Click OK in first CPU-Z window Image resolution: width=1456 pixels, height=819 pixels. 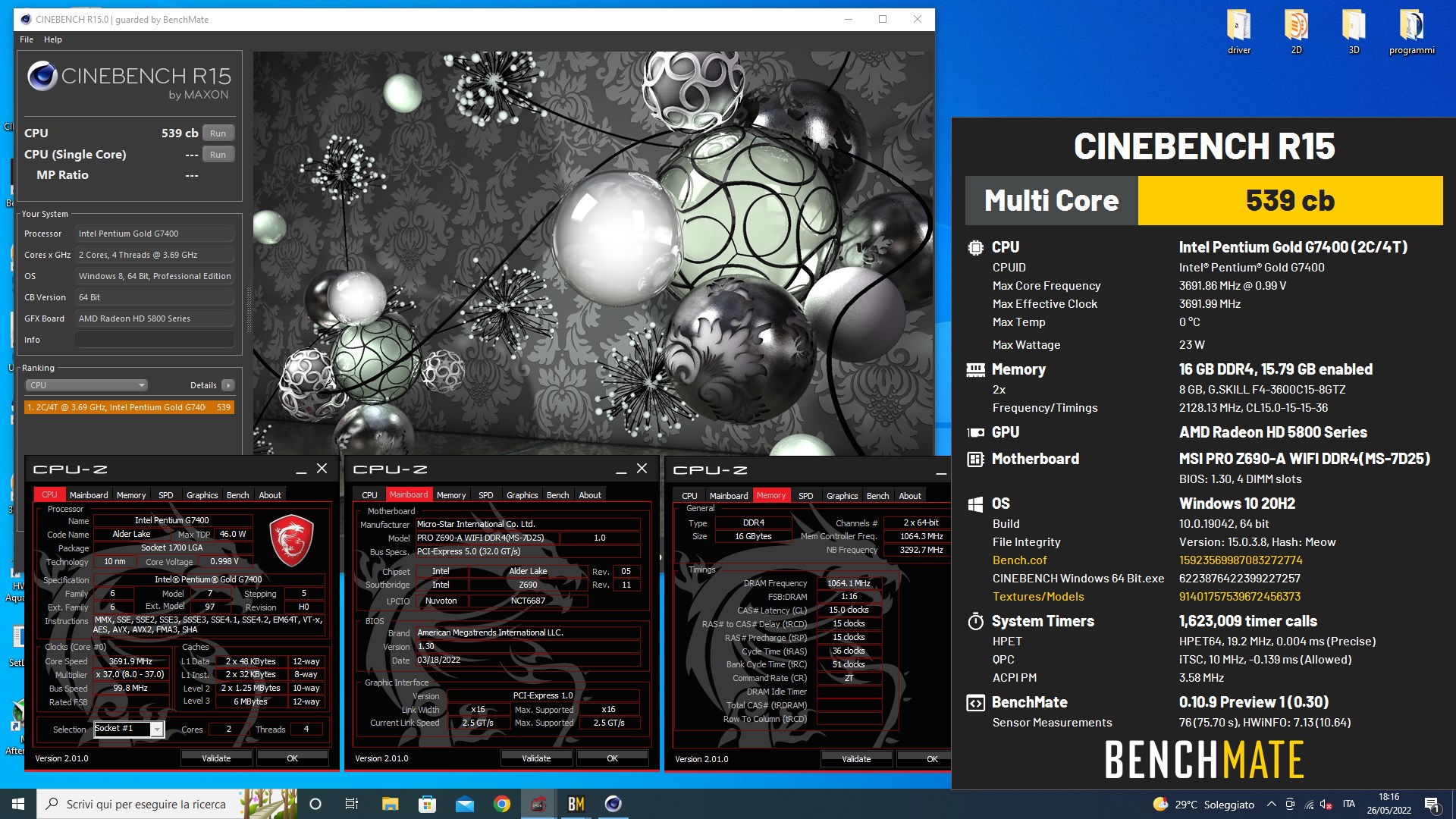coord(292,758)
